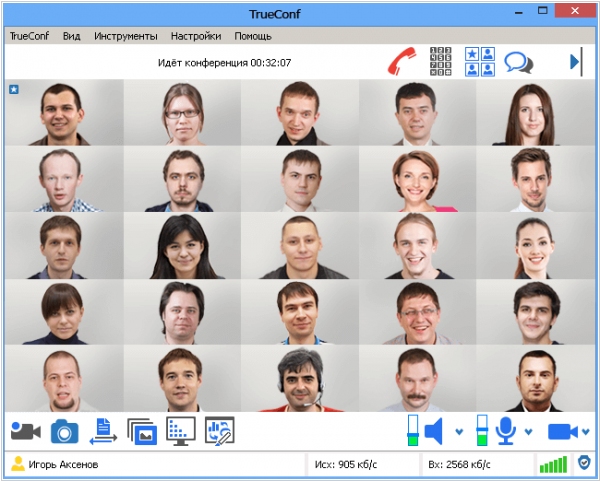Expand the side panel with the arrow icon

(x=576, y=62)
